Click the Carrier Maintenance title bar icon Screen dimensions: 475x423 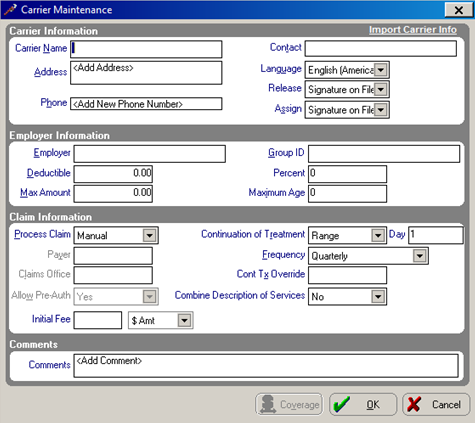point(10,9)
